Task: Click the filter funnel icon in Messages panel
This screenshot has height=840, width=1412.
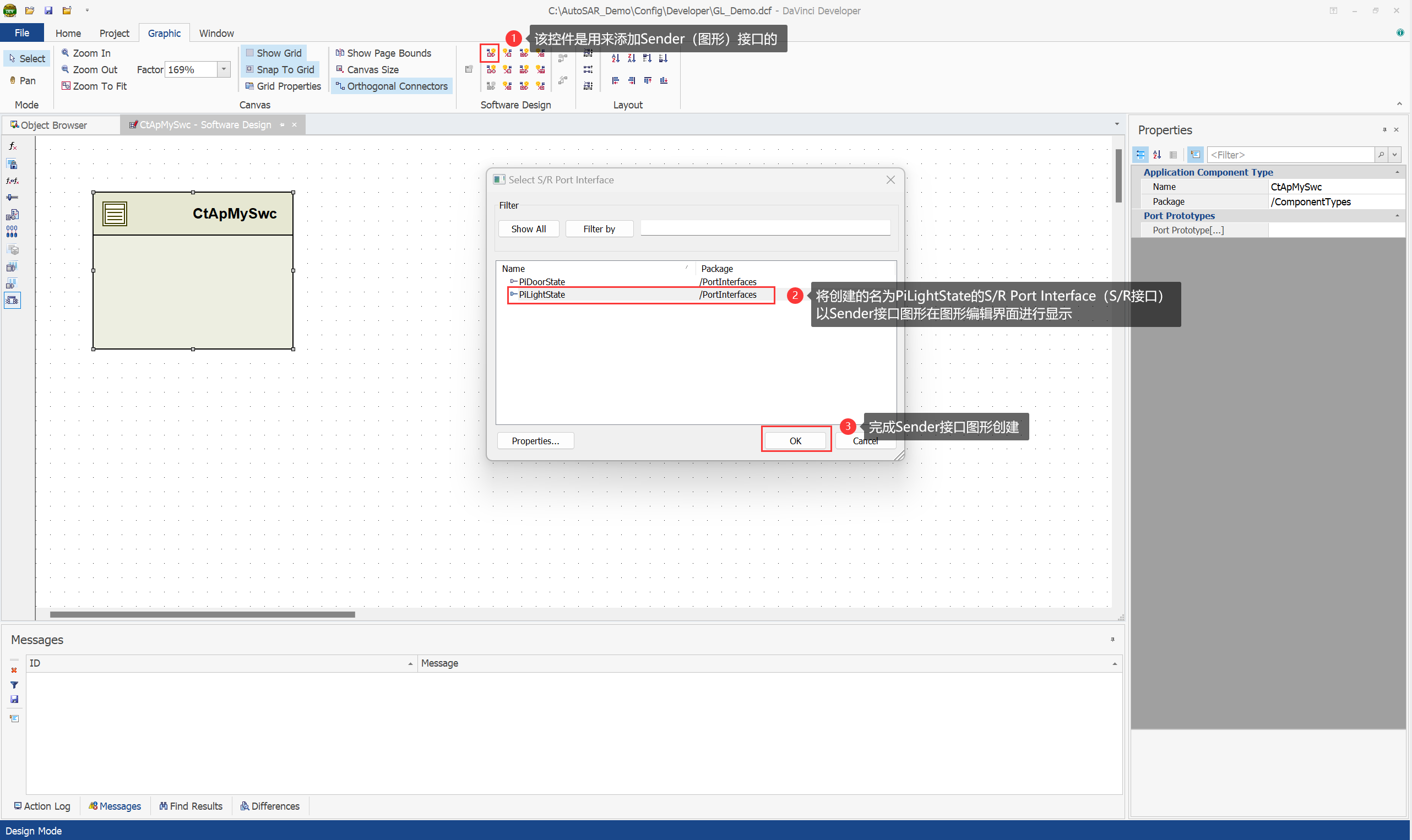Action: coord(14,685)
